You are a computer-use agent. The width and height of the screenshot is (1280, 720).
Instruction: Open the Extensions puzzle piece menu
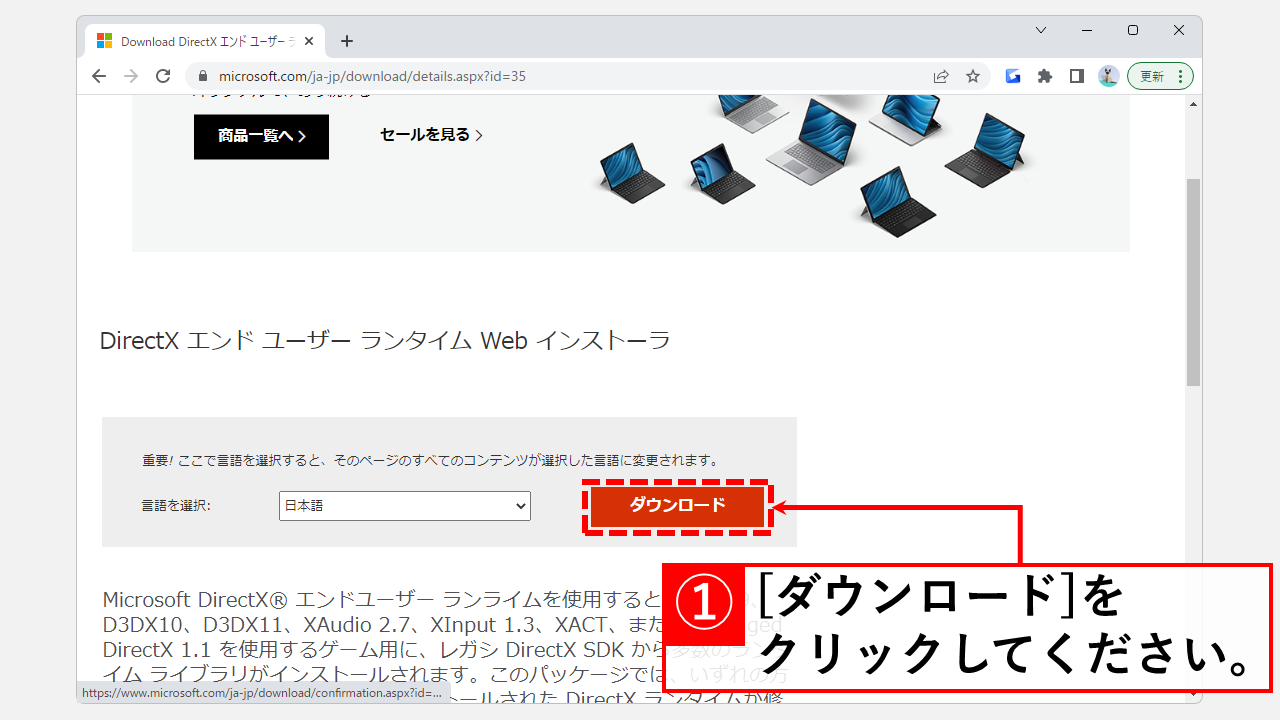(x=1045, y=76)
